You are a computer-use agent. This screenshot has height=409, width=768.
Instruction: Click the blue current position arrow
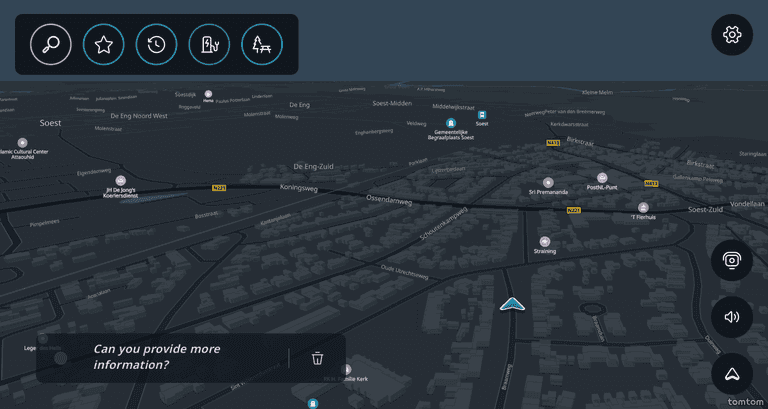512,304
